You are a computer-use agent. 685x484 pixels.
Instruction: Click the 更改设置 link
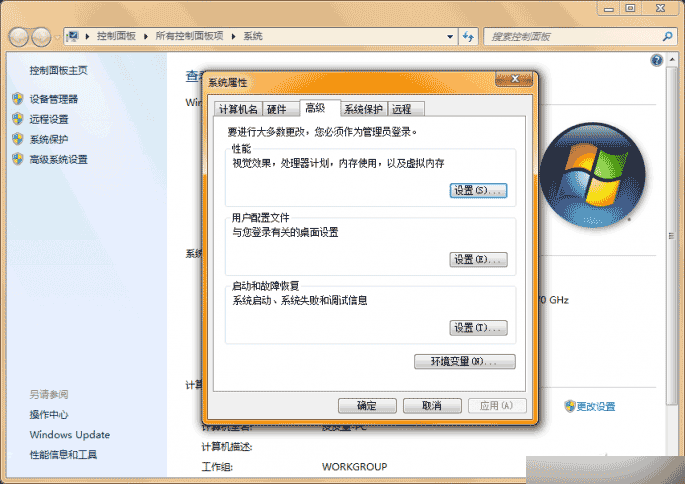596,407
